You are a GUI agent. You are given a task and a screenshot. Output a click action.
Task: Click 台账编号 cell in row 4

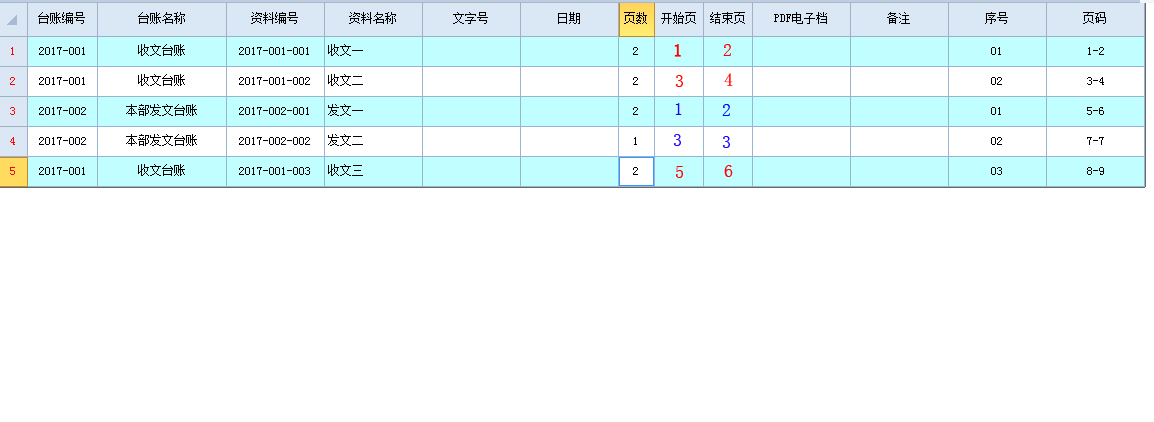point(63,141)
